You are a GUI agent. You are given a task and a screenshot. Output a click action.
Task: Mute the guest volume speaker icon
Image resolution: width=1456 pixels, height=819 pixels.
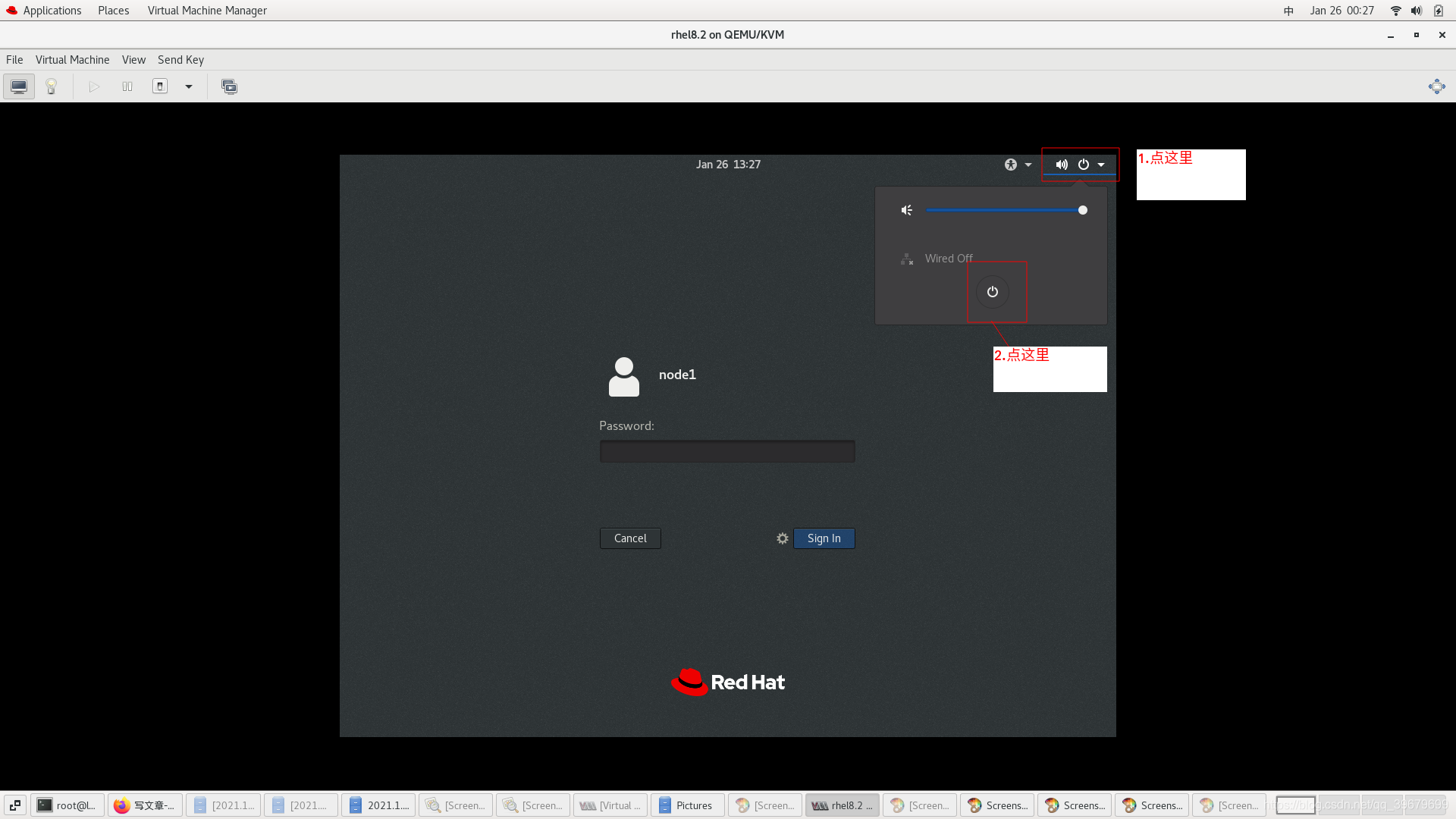point(907,210)
